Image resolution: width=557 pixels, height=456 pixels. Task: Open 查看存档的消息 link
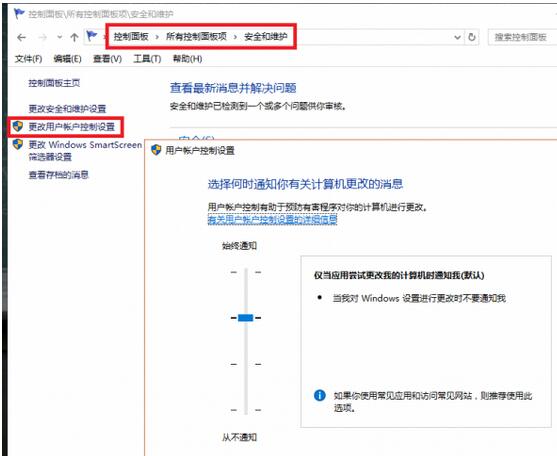tap(59, 175)
